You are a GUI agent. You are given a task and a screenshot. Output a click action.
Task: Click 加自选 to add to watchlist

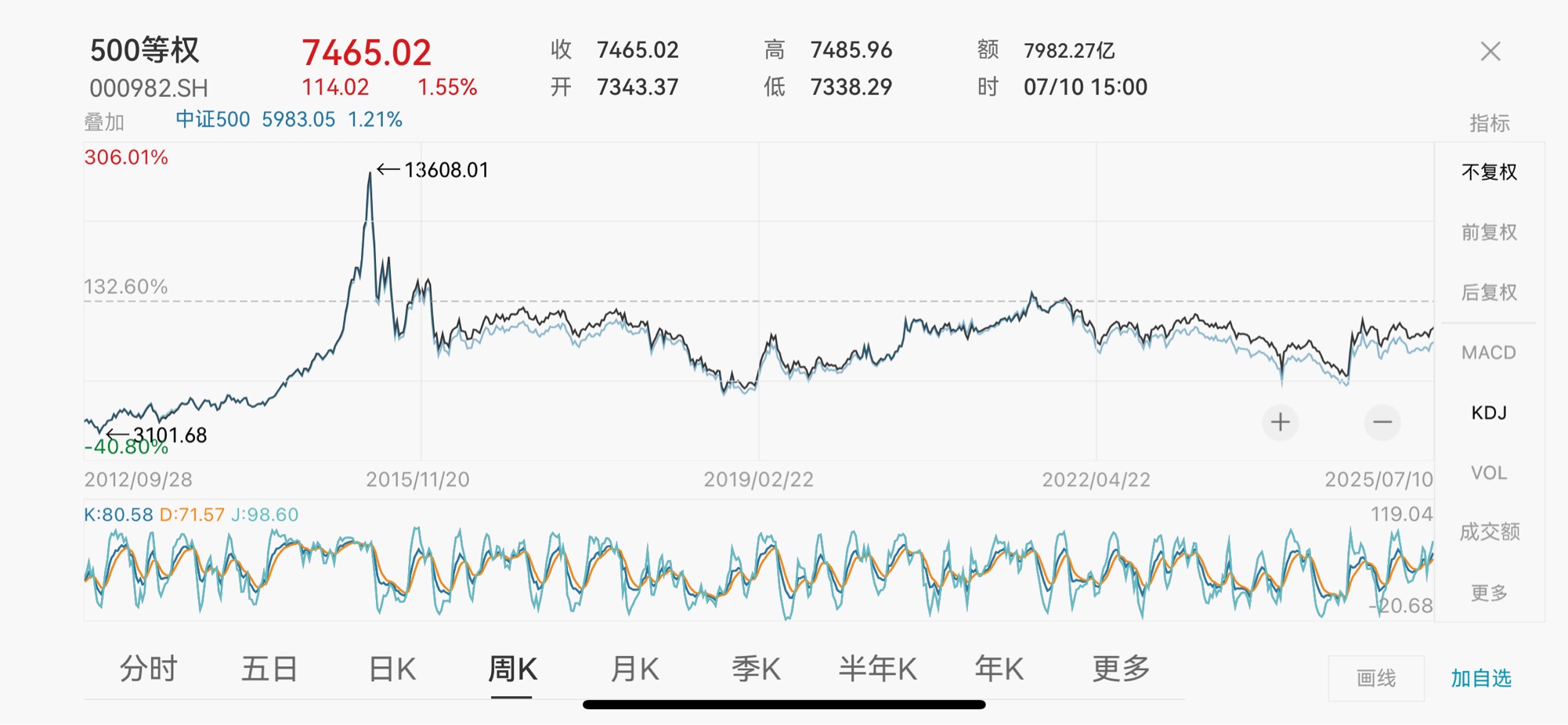tap(1480, 678)
